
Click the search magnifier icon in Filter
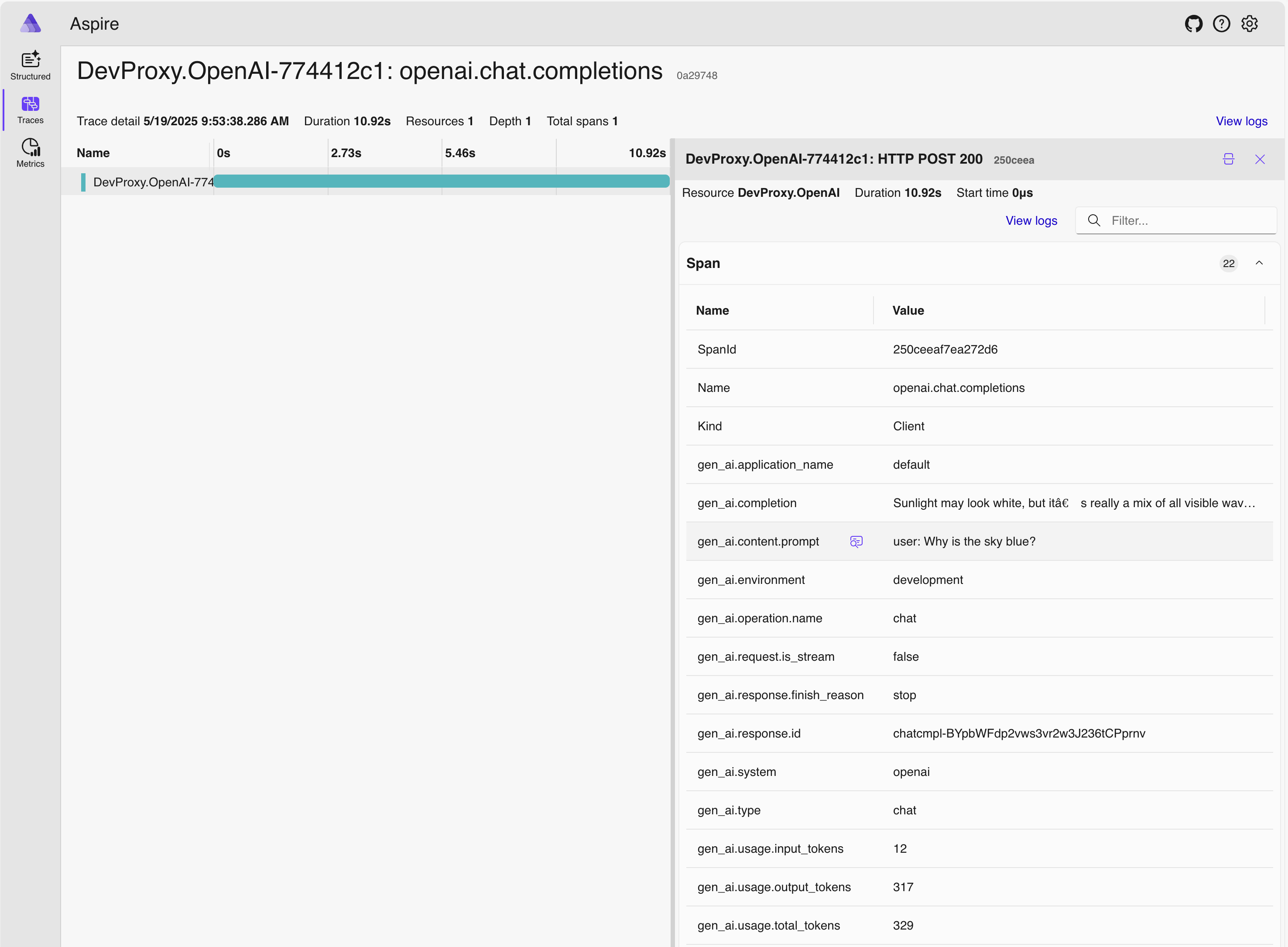click(1094, 221)
